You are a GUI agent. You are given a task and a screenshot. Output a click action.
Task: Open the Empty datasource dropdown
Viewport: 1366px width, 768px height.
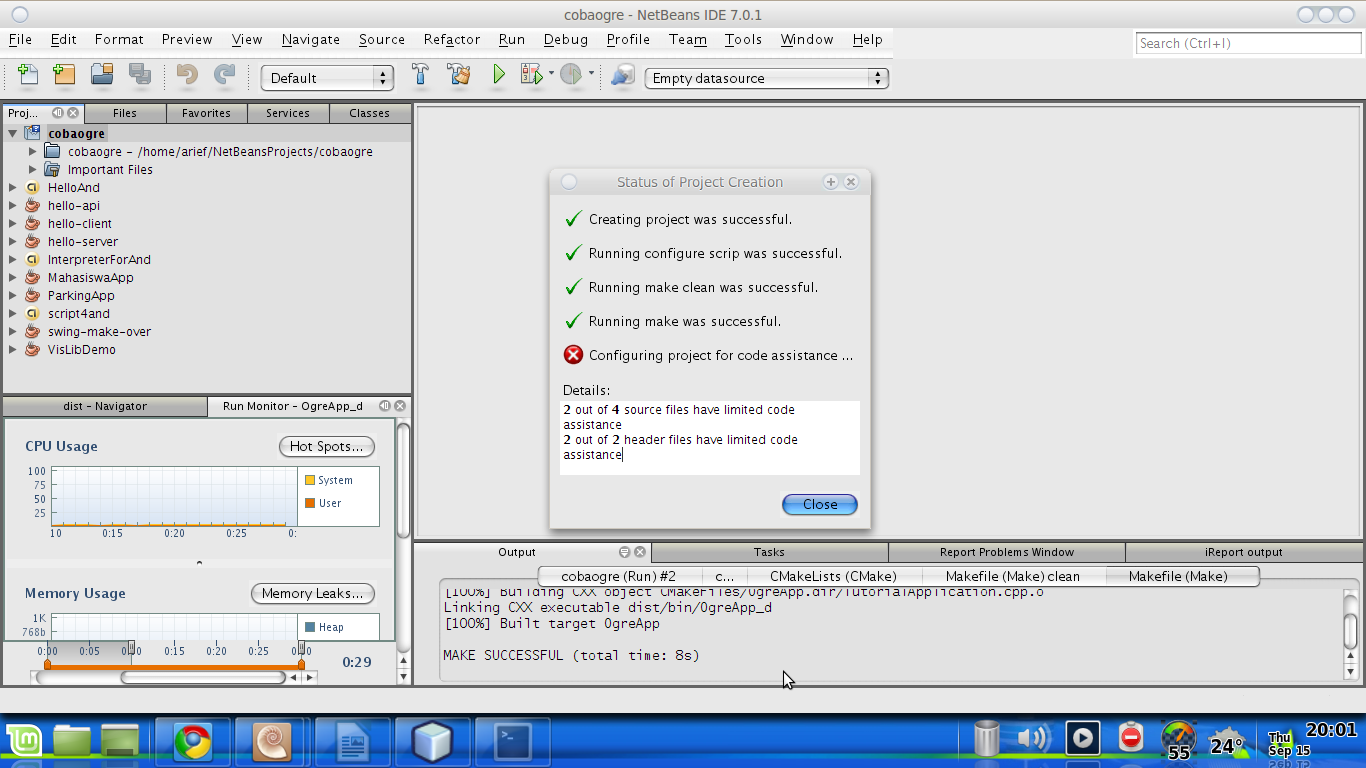point(766,78)
